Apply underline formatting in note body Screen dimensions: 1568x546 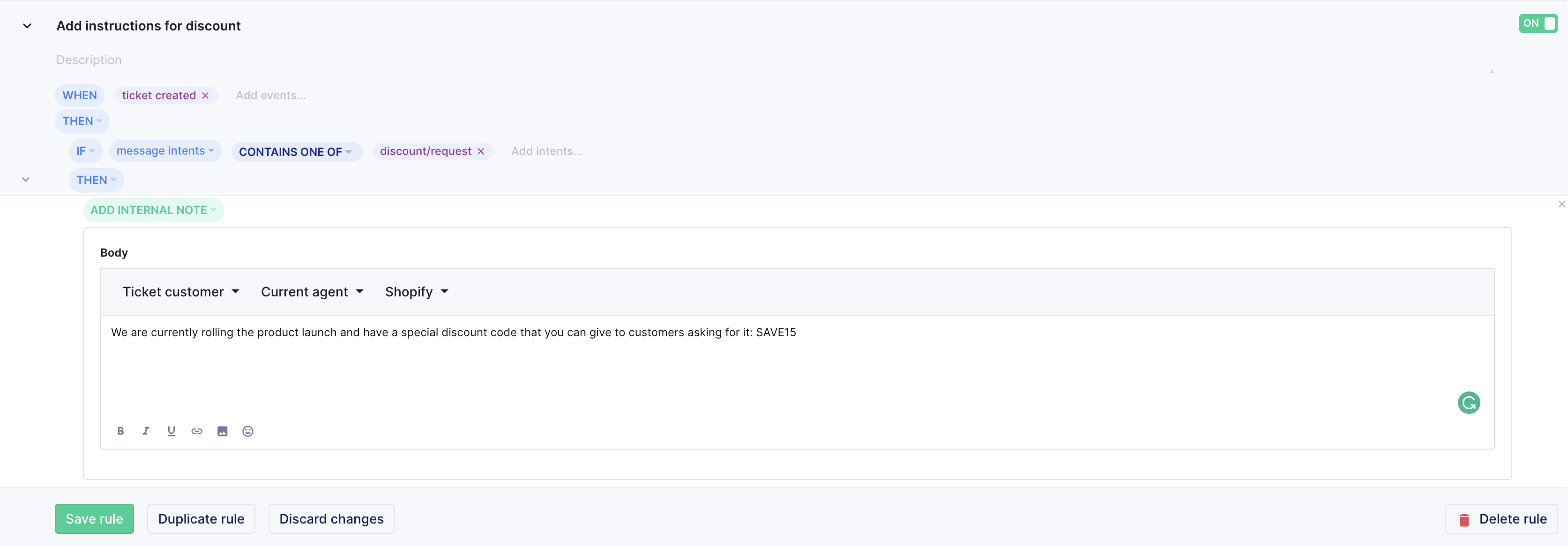(x=171, y=431)
